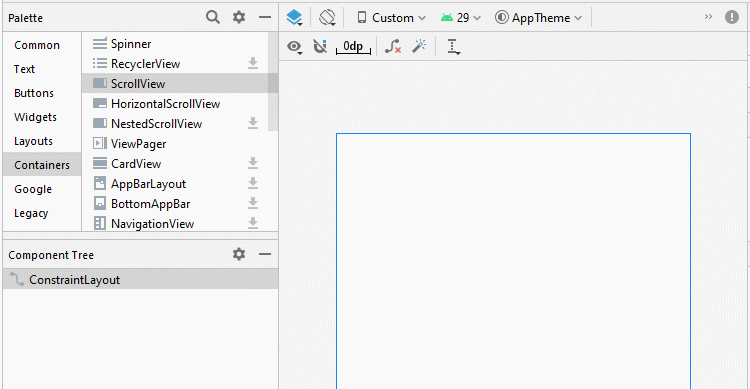
Task: Open Palette settings gear
Action: [x=239, y=17]
